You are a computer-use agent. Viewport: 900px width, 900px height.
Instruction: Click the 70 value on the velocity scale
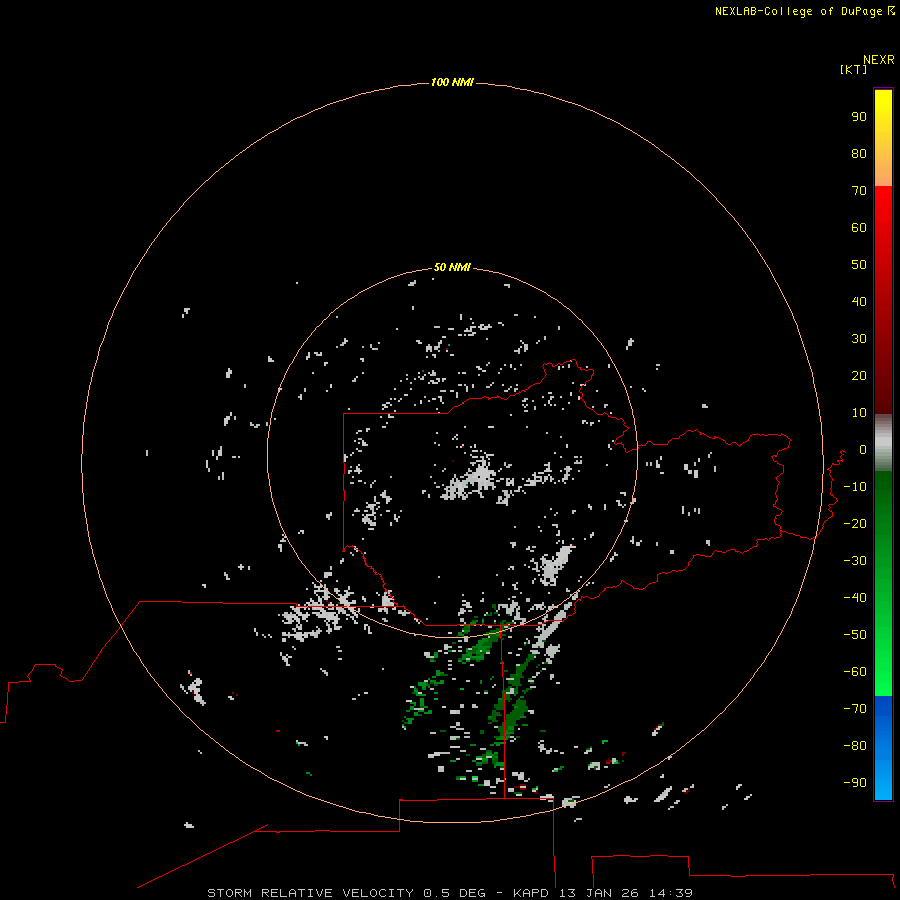point(859,191)
